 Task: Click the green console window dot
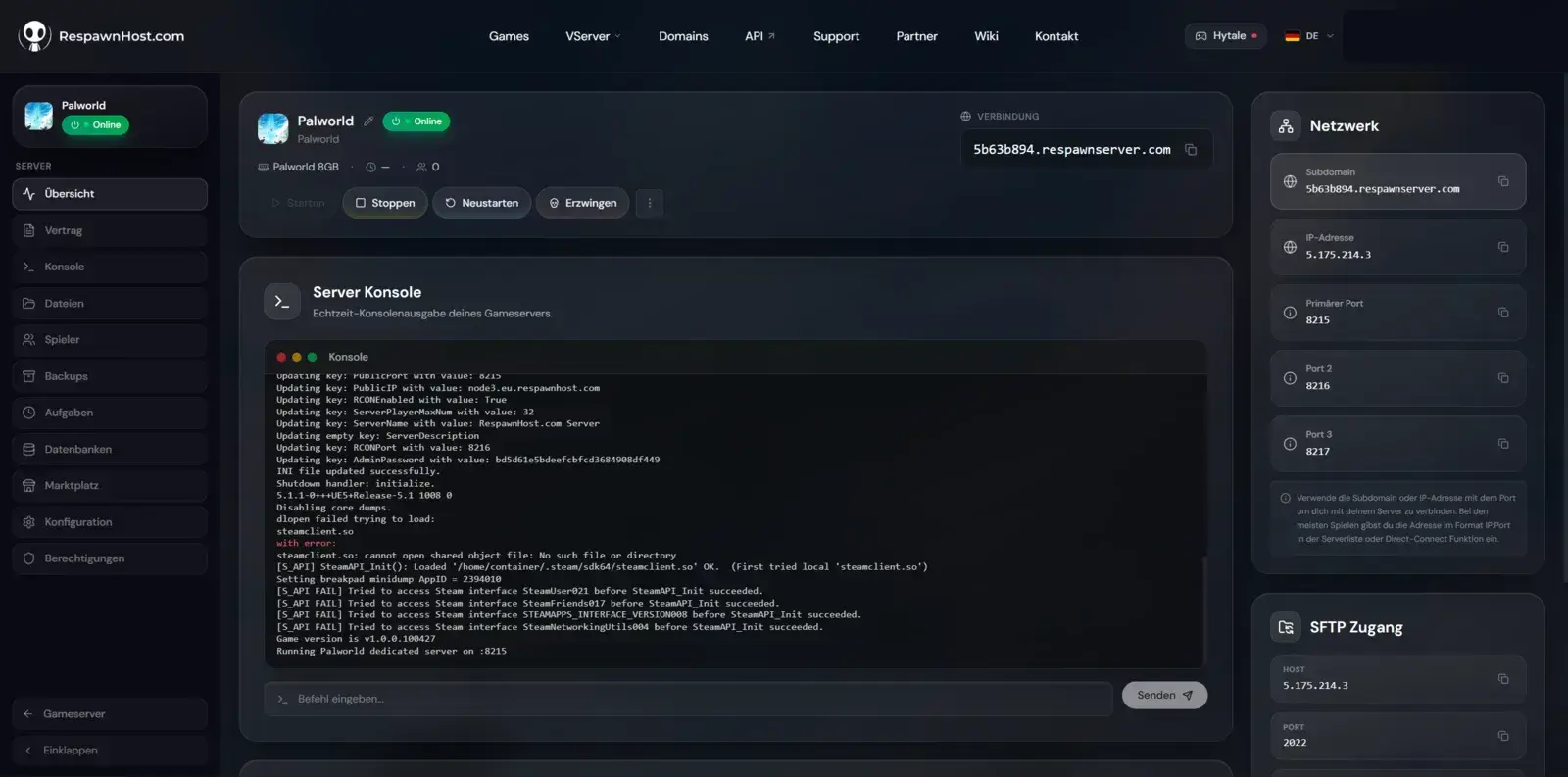click(312, 358)
